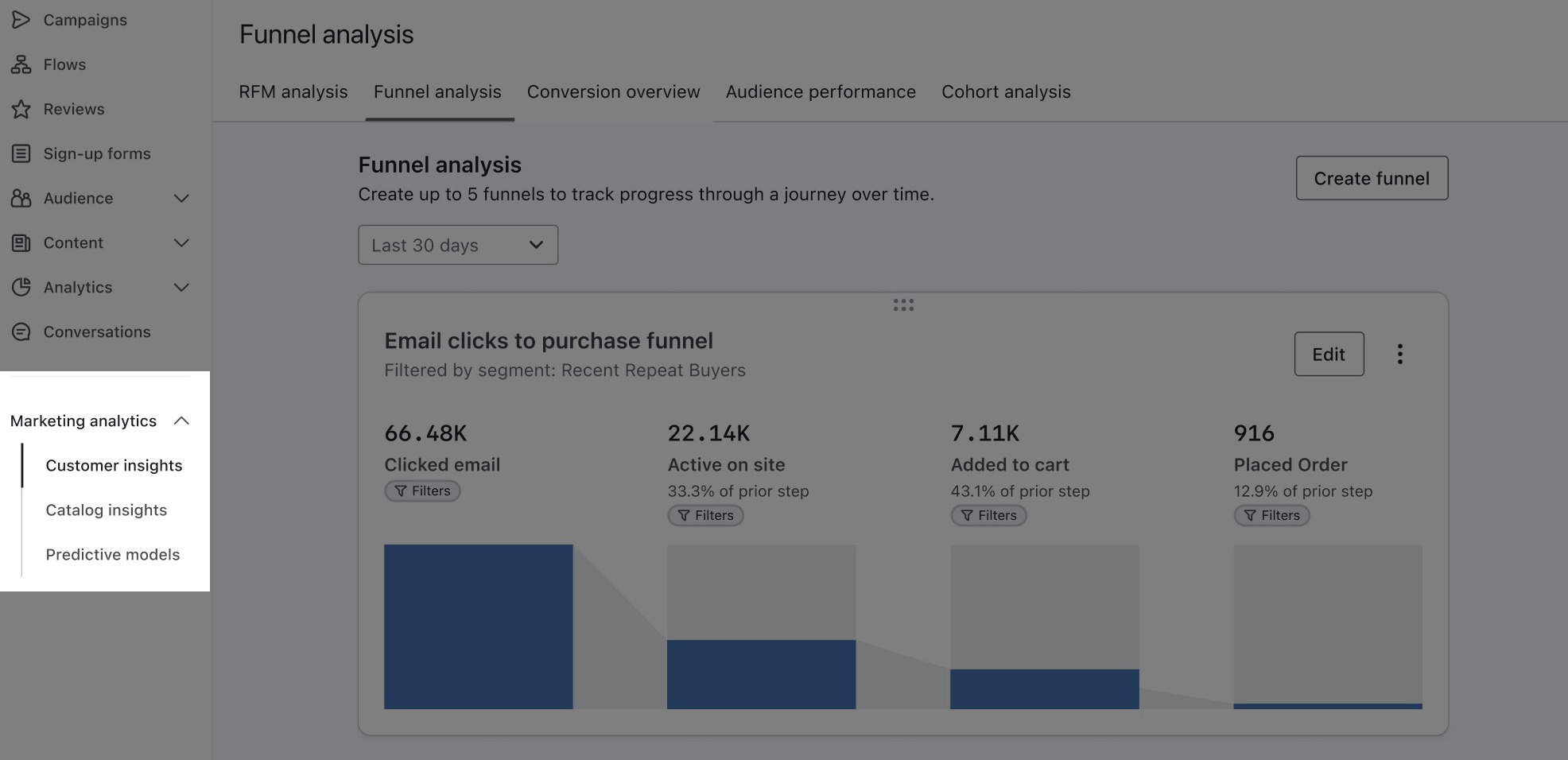Toggle the Filters chip under Added to cart
The height and width of the screenshot is (760, 1568).
[988, 515]
